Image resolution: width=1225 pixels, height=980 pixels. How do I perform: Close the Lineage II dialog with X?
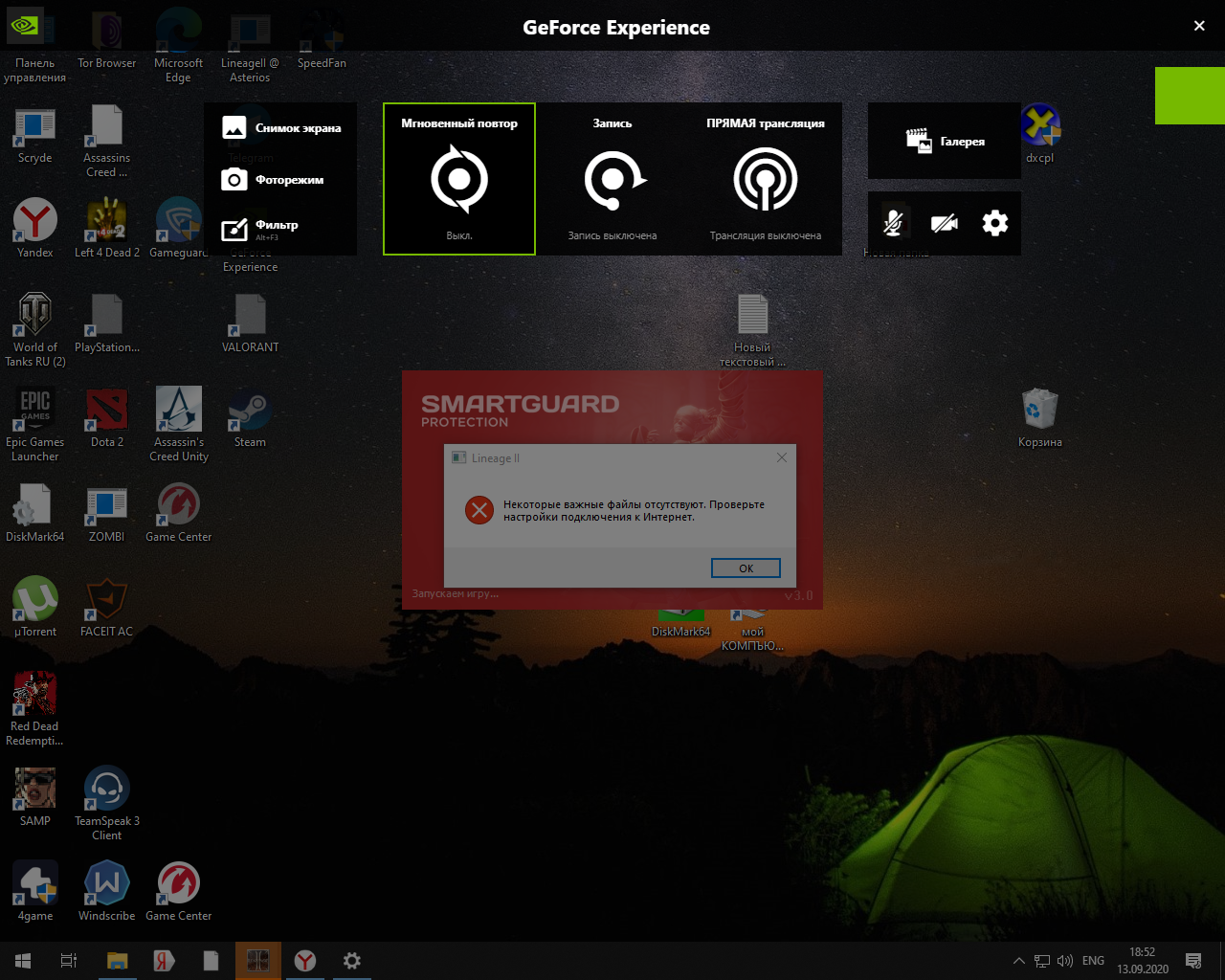point(782,457)
